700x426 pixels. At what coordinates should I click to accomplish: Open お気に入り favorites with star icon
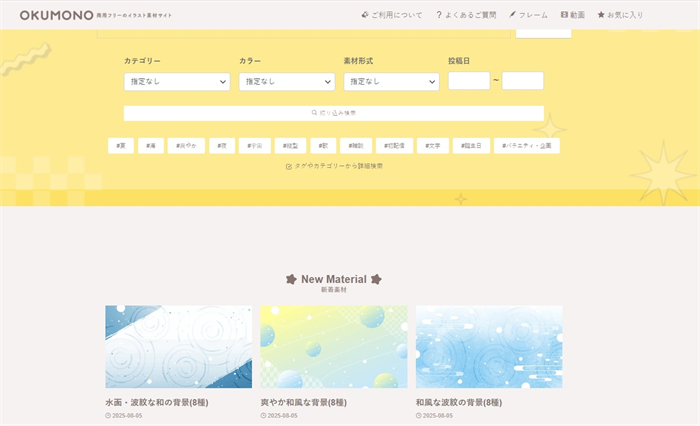(x=620, y=15)
